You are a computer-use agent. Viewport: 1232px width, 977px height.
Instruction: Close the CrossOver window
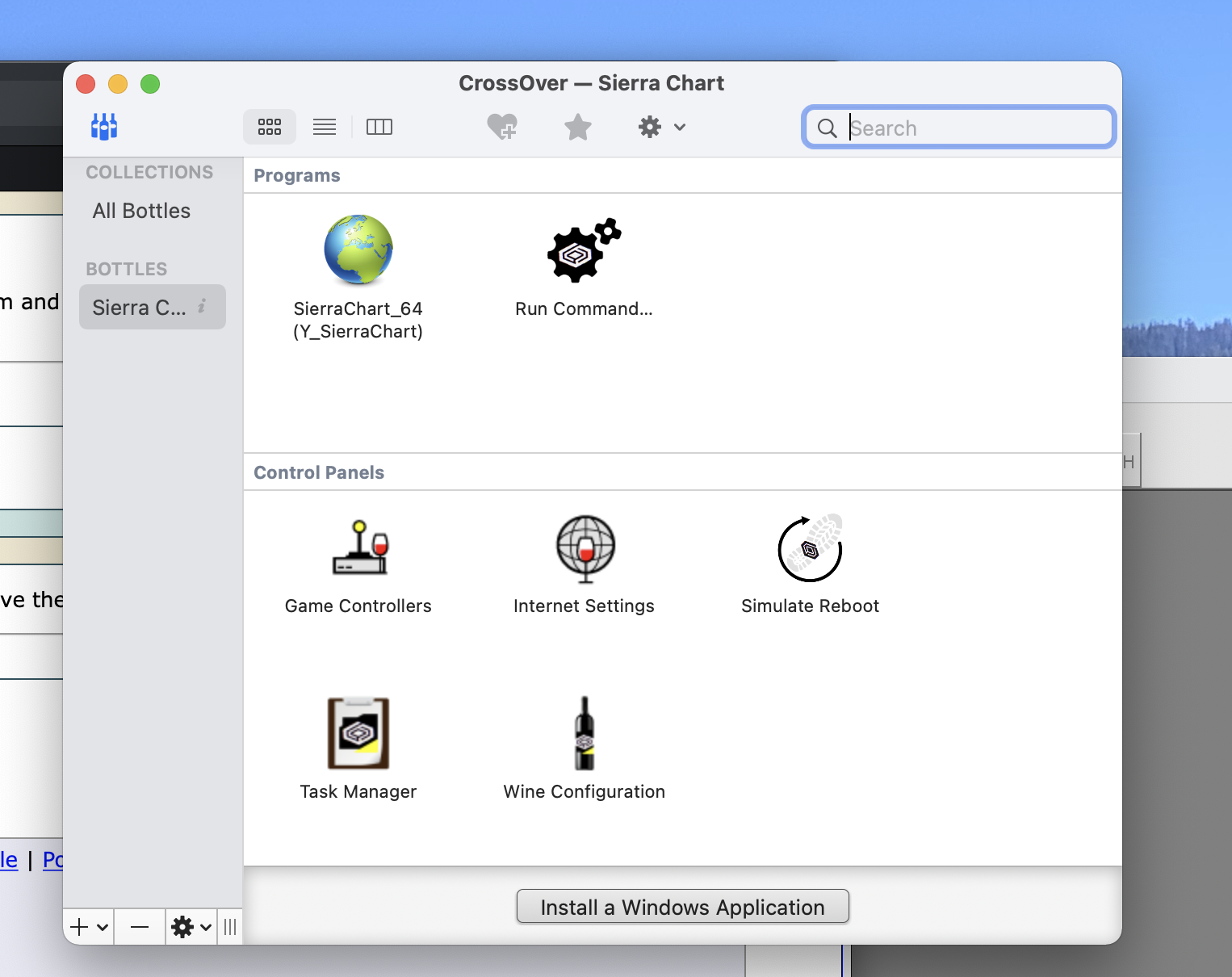click(x=86, y=84)
